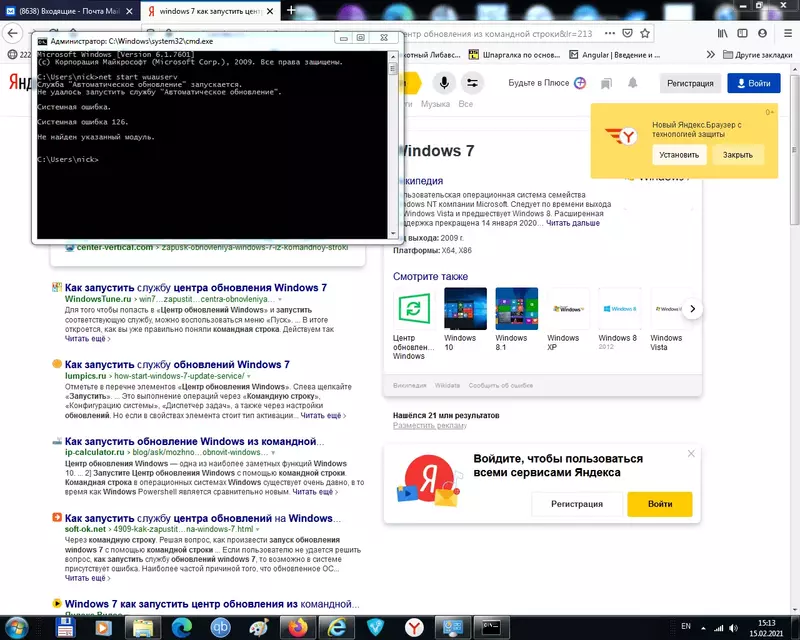The height and width of the screenshot is (640, 800).
Task: Open lumpics.ru result title link
Action: point(177,364)
